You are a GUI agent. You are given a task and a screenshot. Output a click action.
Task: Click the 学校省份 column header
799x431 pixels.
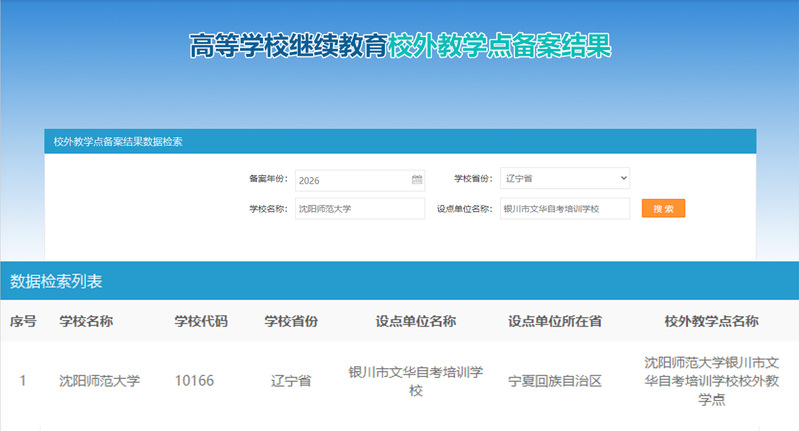pyautogui.click(x=291, y=321)
